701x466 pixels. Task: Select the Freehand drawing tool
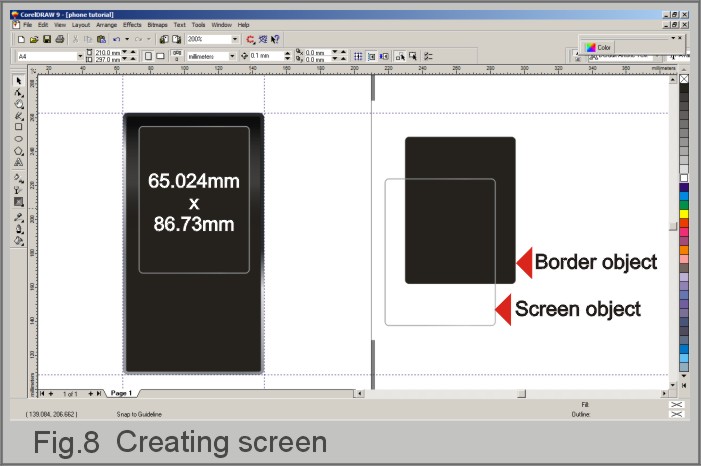(18, 116)
